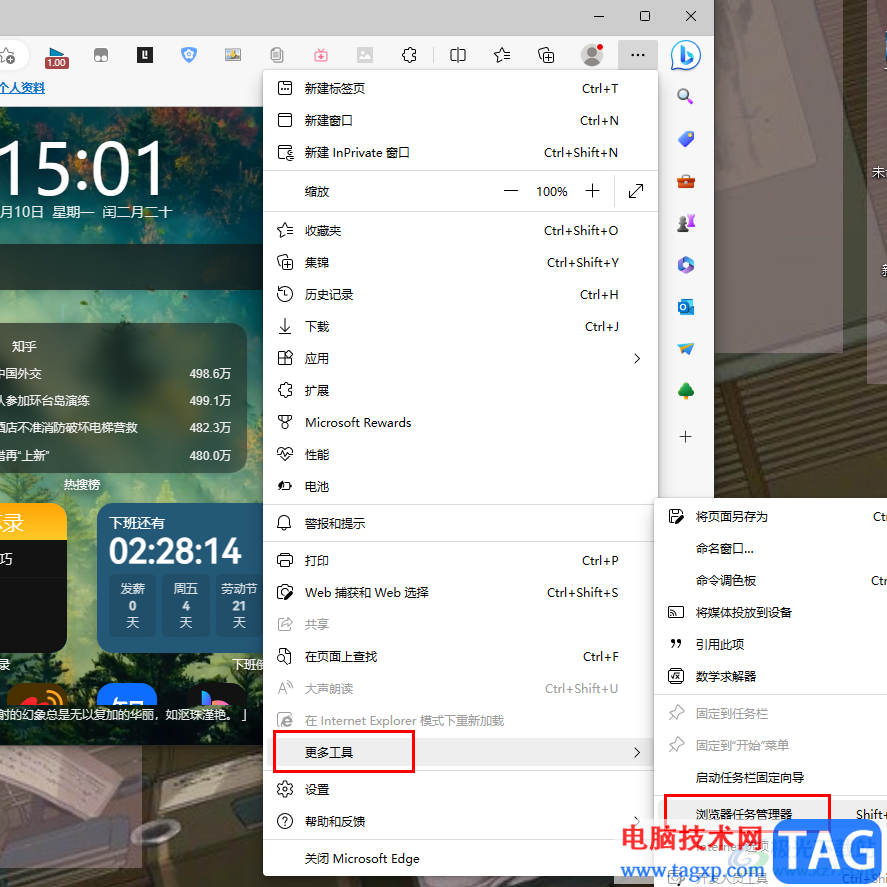Image resolution: width=887 pixels, height=887 pixels.
Task: Zoom out with the minus button
Action: (511, 191)
